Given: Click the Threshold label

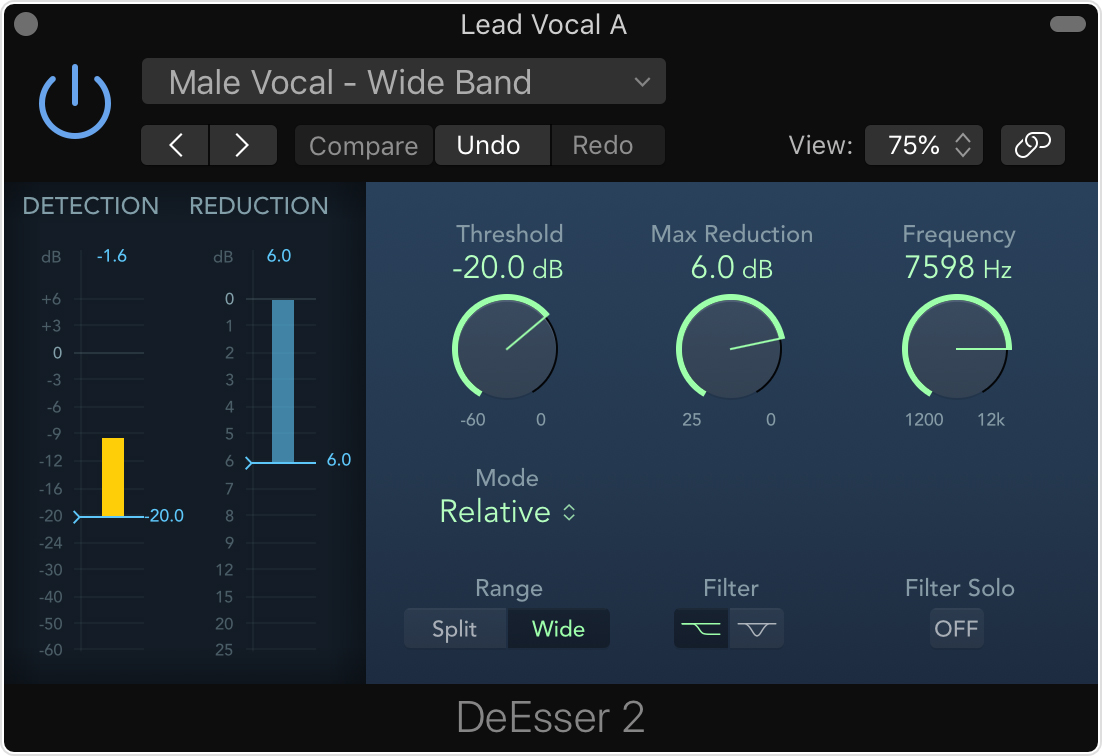Looking at the screenshot, I should [x=510, y=234].
